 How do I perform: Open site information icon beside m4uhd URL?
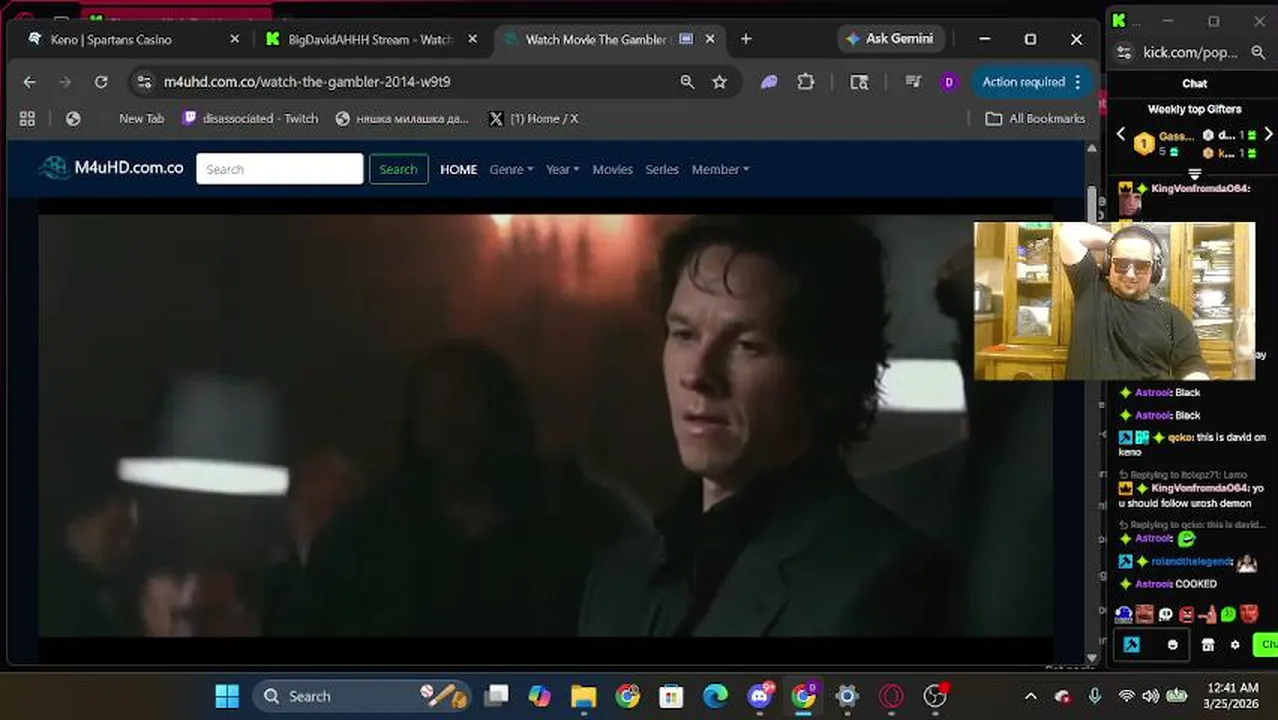click(x=144, y=82)
